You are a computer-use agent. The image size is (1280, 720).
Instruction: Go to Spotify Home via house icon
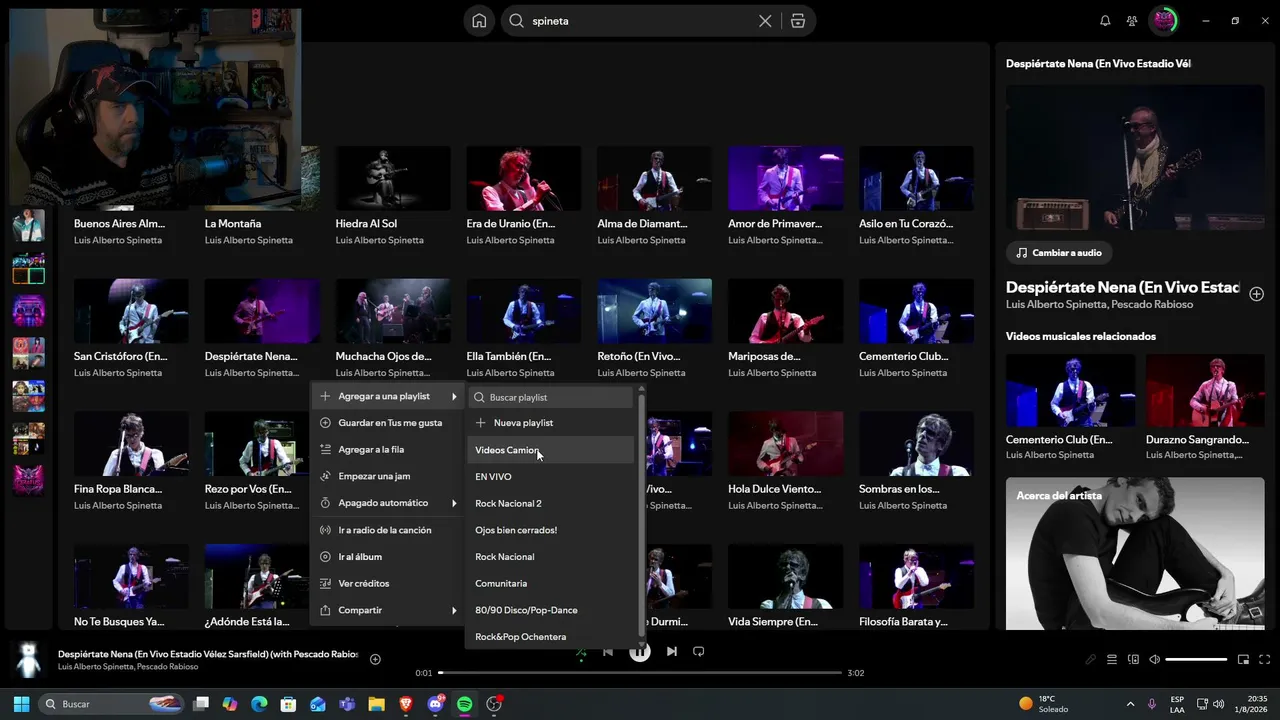click(x=479, y=21)
